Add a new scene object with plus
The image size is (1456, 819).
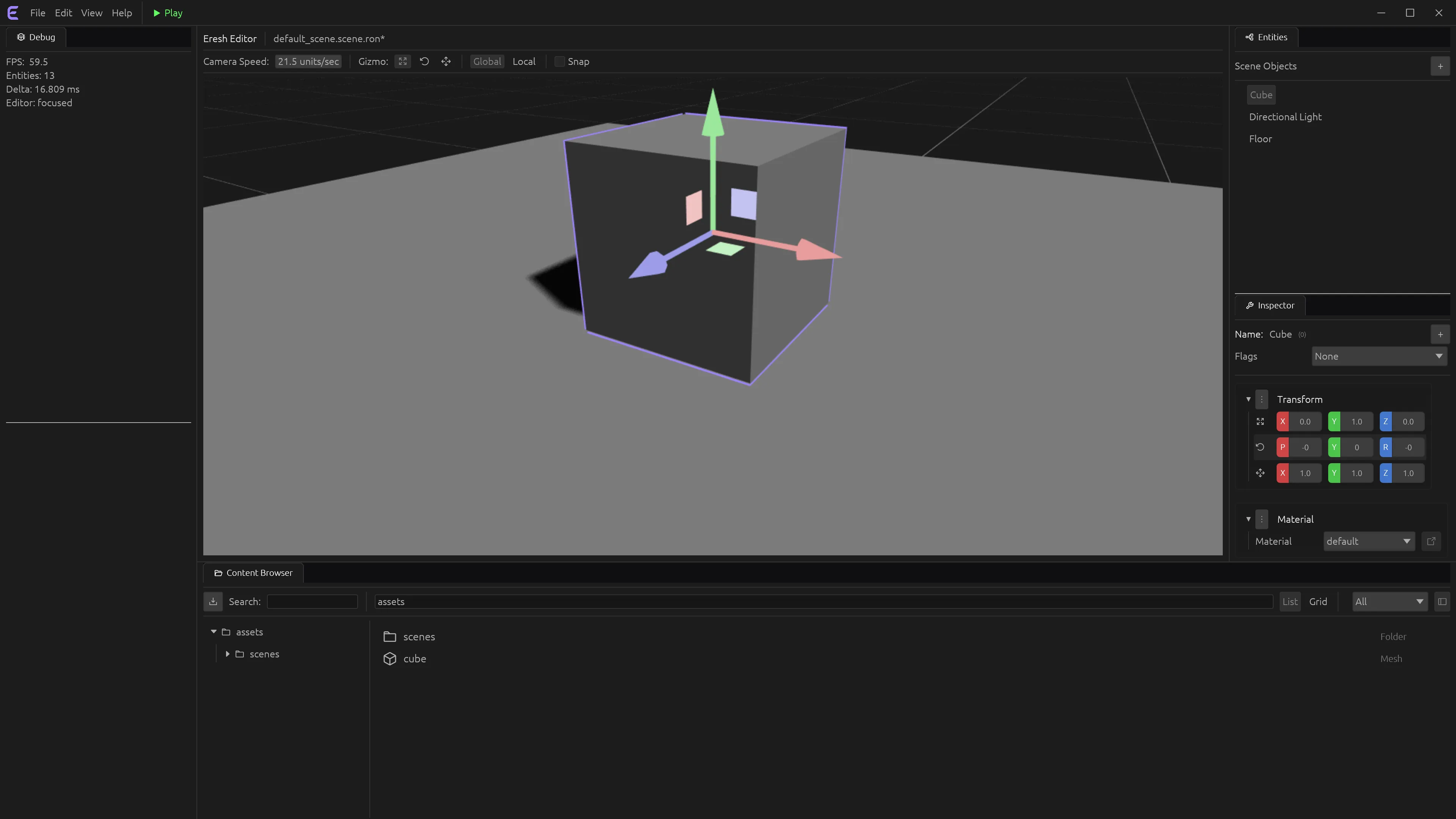1440,66
